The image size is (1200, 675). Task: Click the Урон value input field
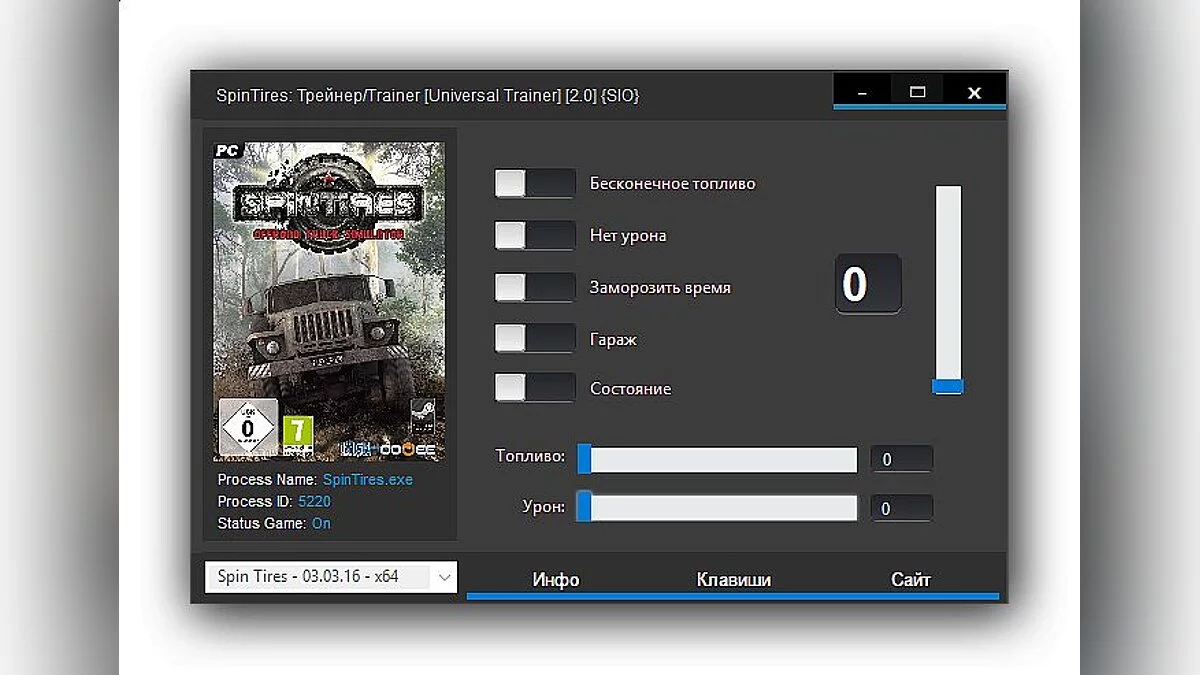(x=901, y=507)
